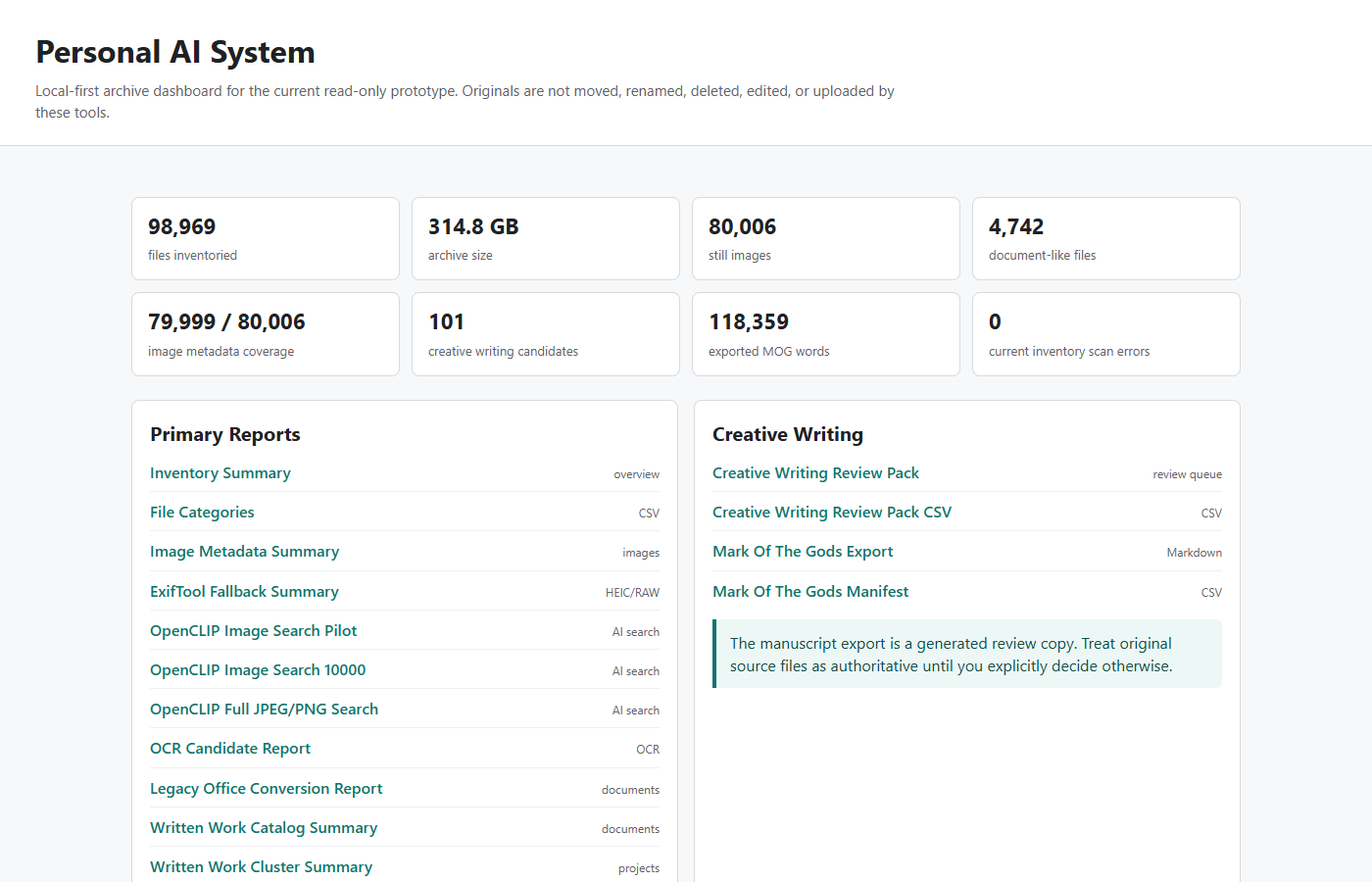The height and width of the screenshot is (882, 1372).
Task: Click the 'projects' tag text
Action: coord(639,868)
